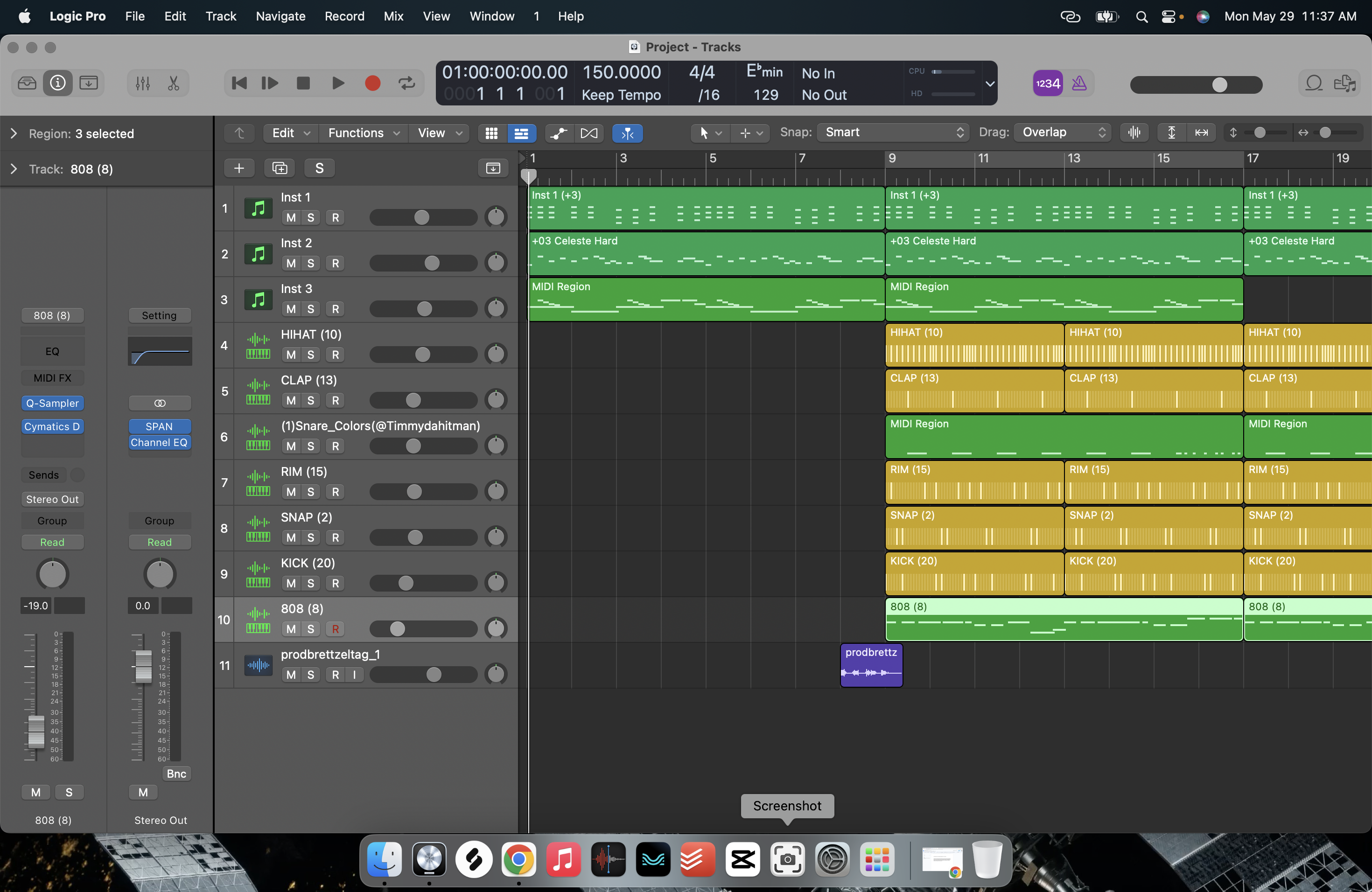Click the Record button in transport
The width and height of the screenshot is (1372, 892).
372,84
